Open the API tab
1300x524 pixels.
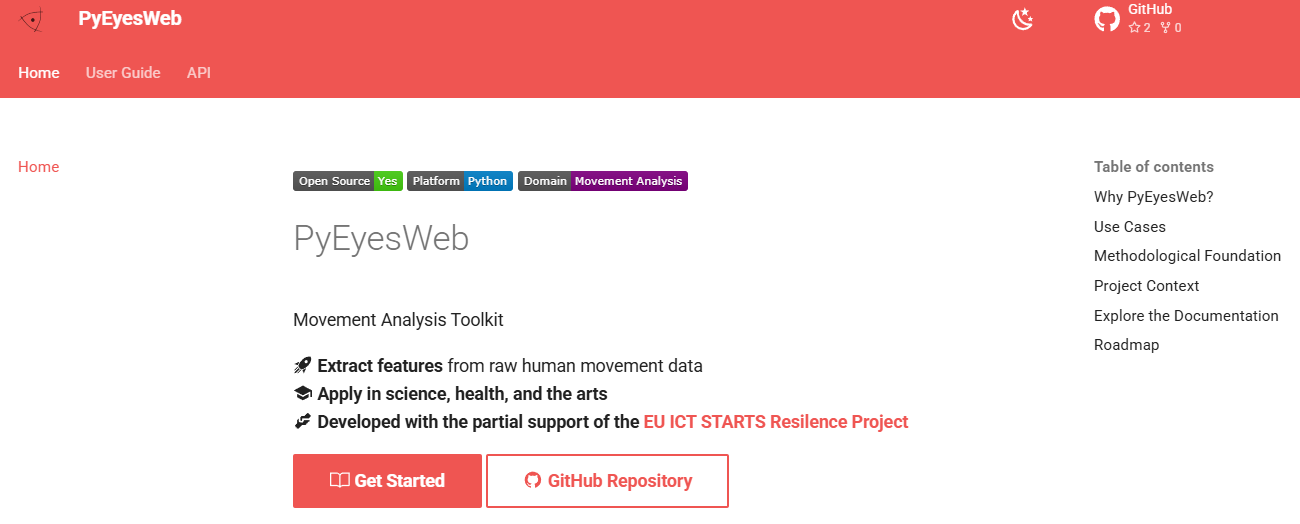tap(199, 73)
